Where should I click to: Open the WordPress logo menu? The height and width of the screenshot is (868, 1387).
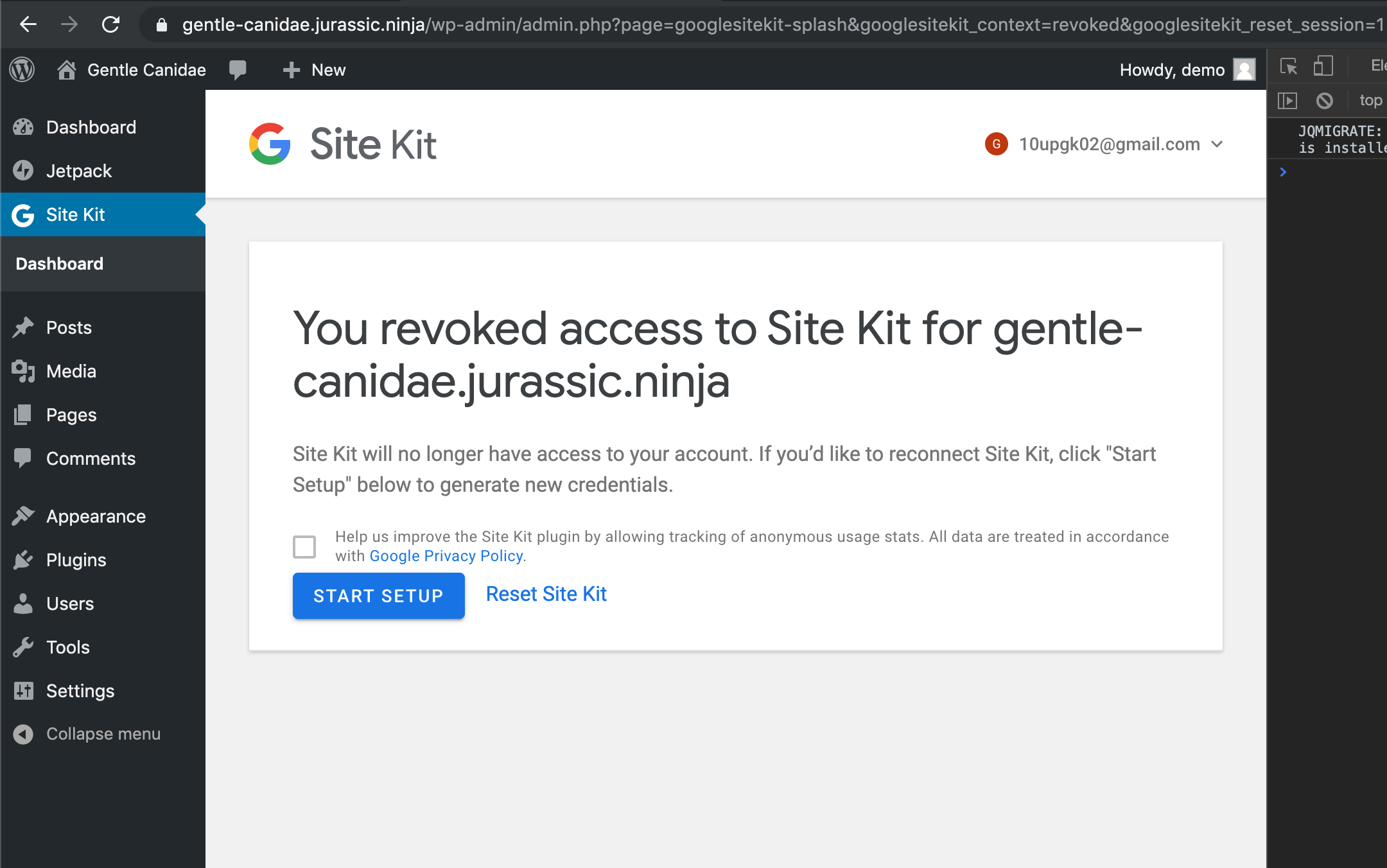pos(22,69)
